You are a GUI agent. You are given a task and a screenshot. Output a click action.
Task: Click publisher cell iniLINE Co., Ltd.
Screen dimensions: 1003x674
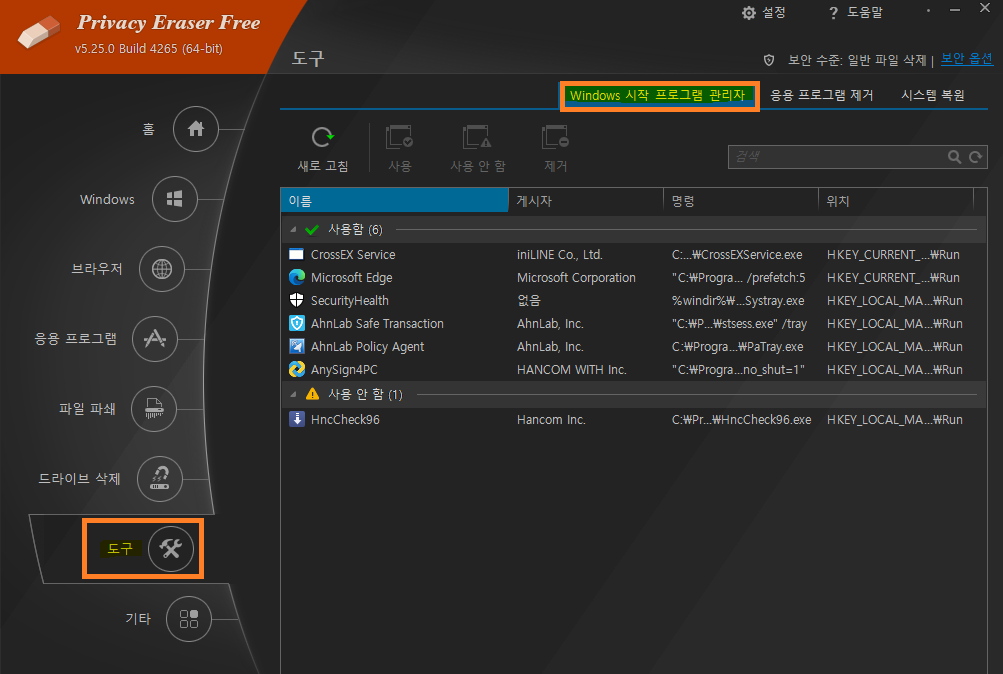[x=560, y=255]
